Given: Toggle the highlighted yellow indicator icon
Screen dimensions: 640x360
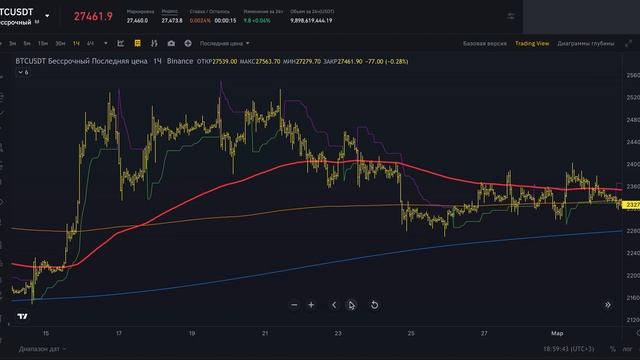Looking at the screenshot, I should pos(138,43).
